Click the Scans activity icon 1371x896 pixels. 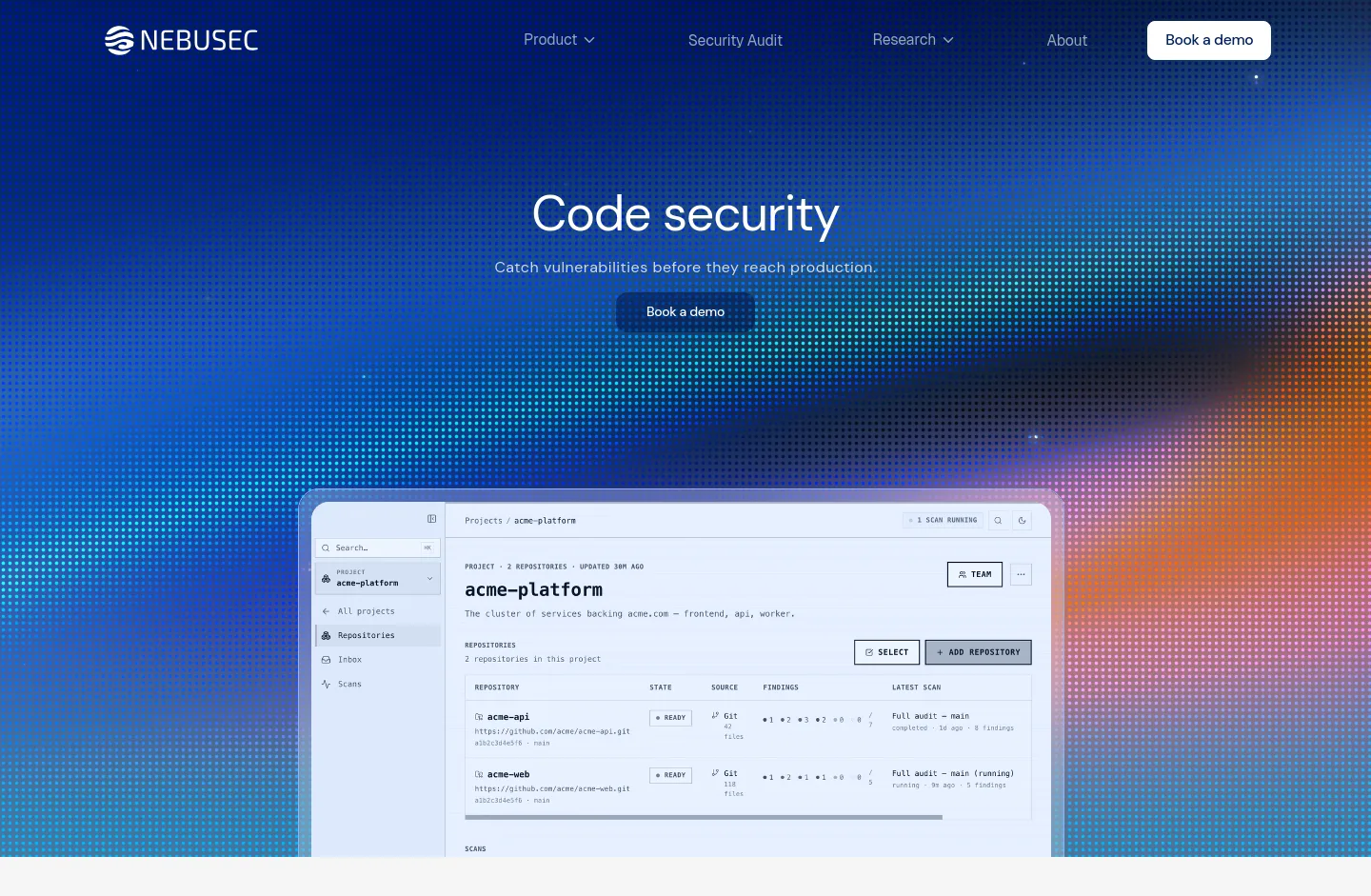(x=326, y=684)
